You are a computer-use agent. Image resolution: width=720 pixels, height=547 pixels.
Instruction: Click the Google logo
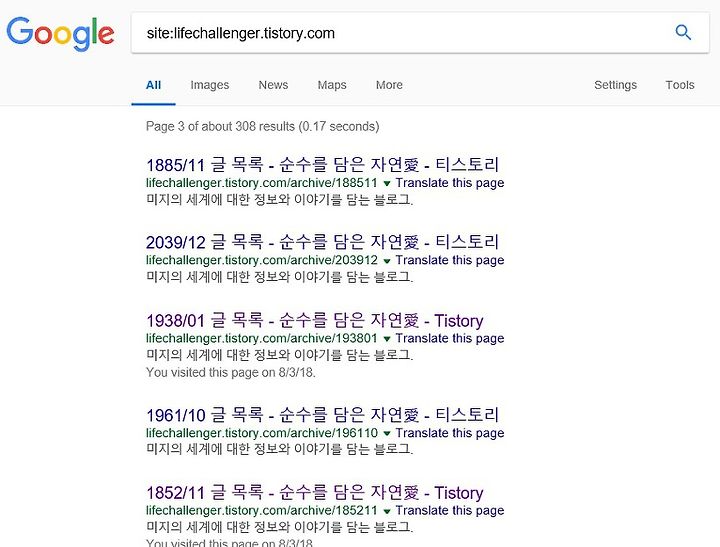pyautogui.click(x=60, y=34)
